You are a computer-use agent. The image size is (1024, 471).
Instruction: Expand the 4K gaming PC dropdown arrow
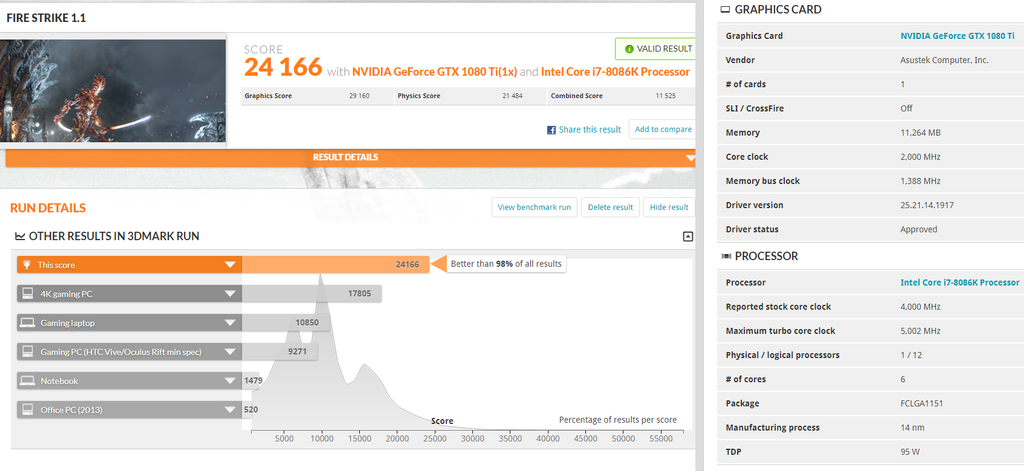(230, 294)
